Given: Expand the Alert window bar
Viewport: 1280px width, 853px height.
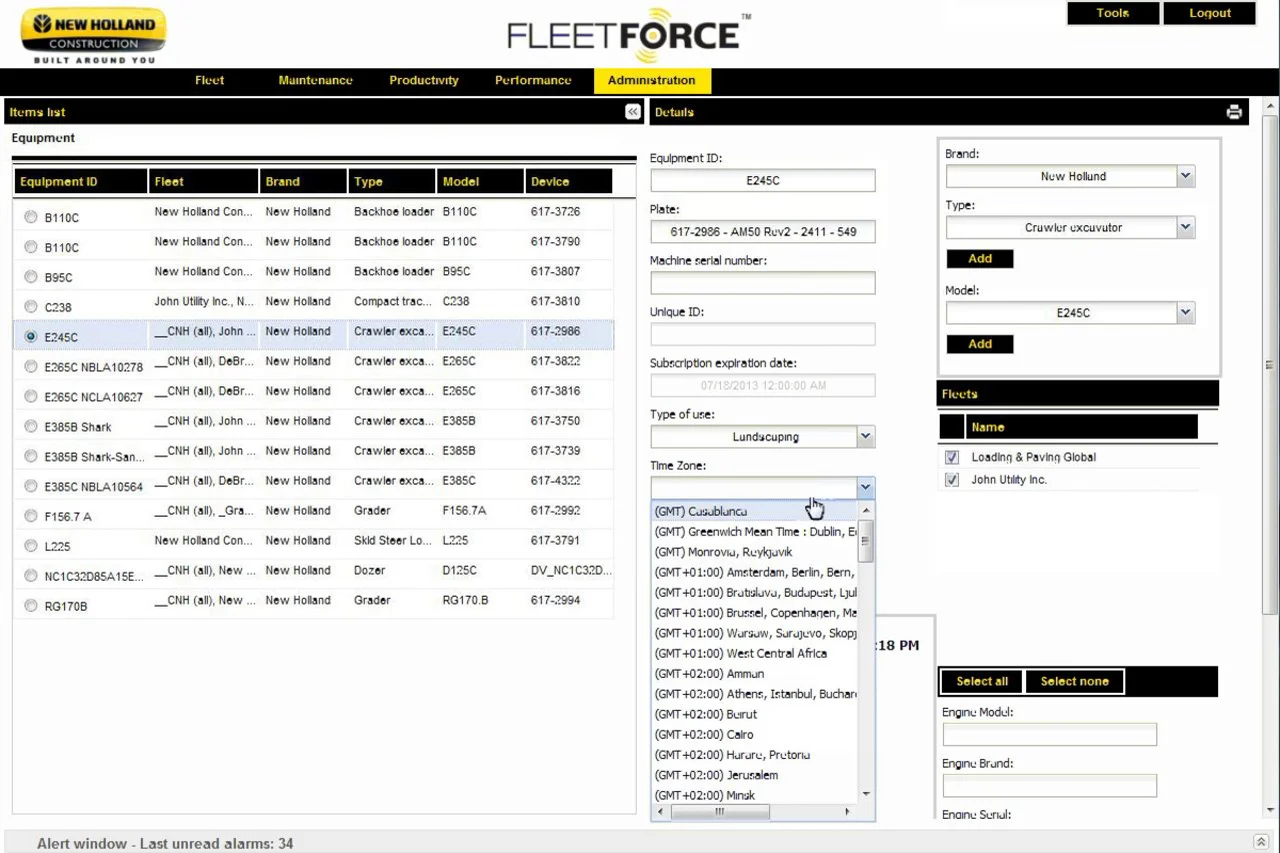Looking at the screenshot, I should click(1261, 843).
